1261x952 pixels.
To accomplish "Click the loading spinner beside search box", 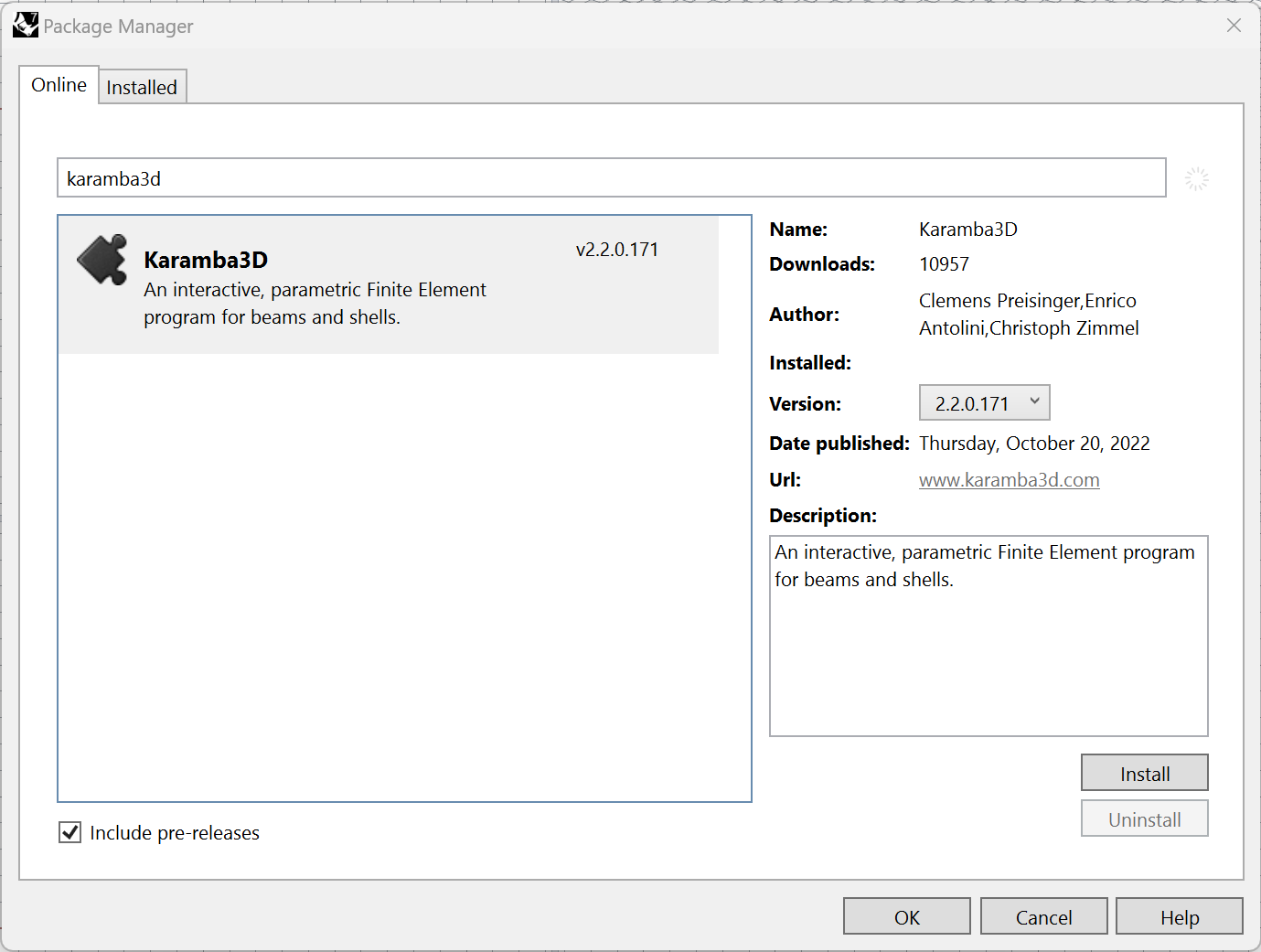I will click(x=1196, y=179).
